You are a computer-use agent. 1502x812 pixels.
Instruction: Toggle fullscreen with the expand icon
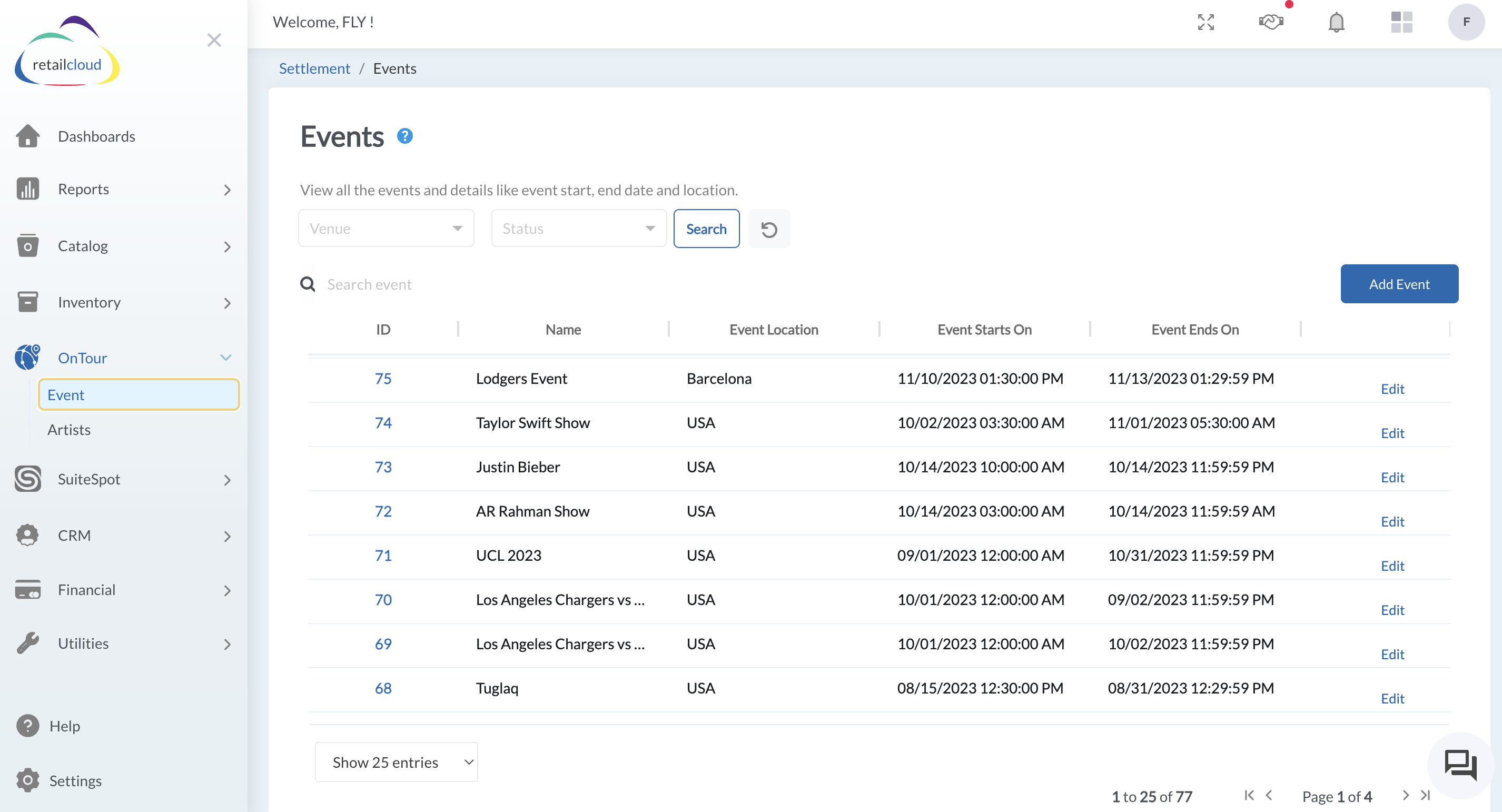pos(1206,22)
